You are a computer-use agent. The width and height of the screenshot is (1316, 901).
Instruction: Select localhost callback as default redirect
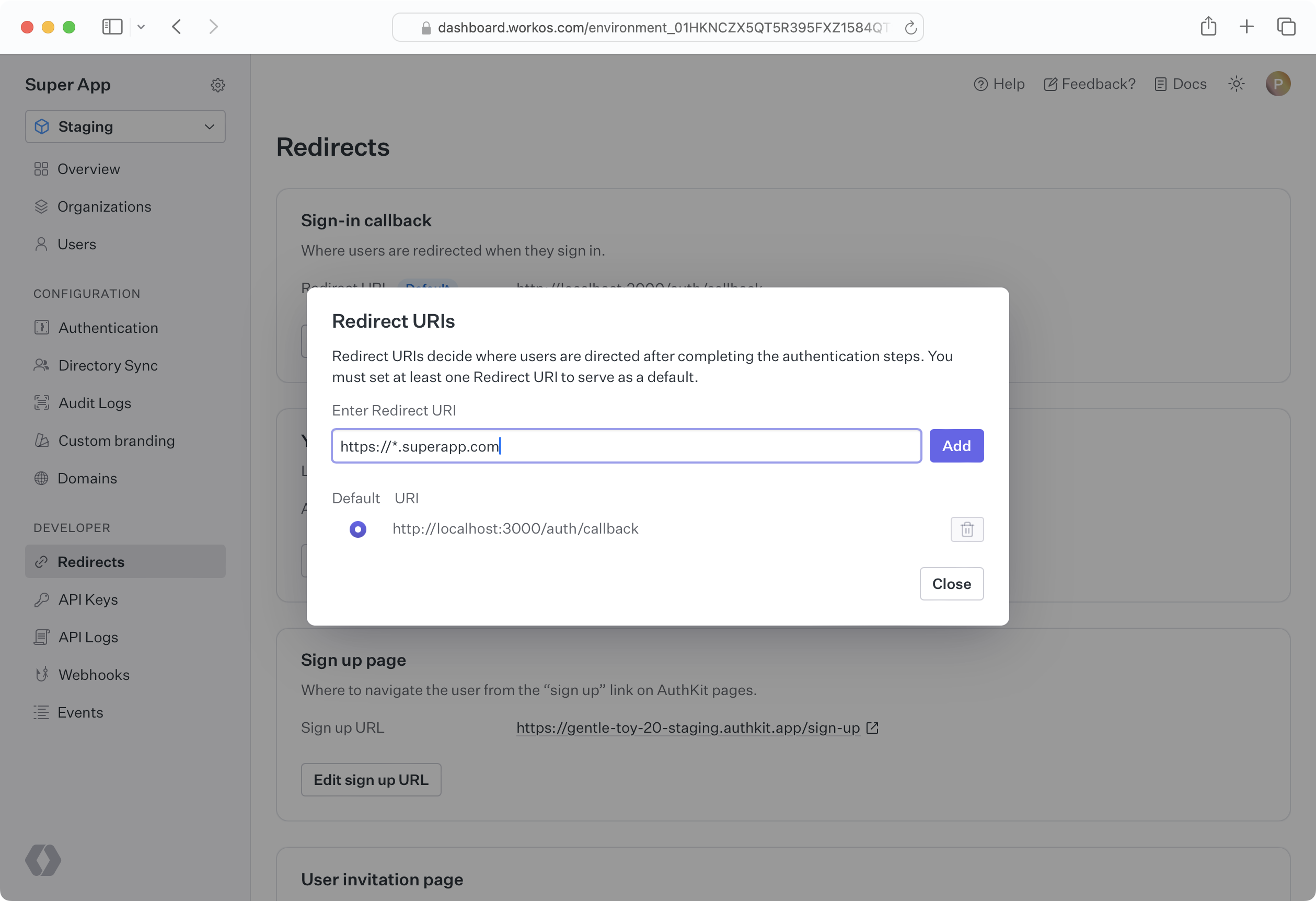pyautogui.click(x=358, y=529)
